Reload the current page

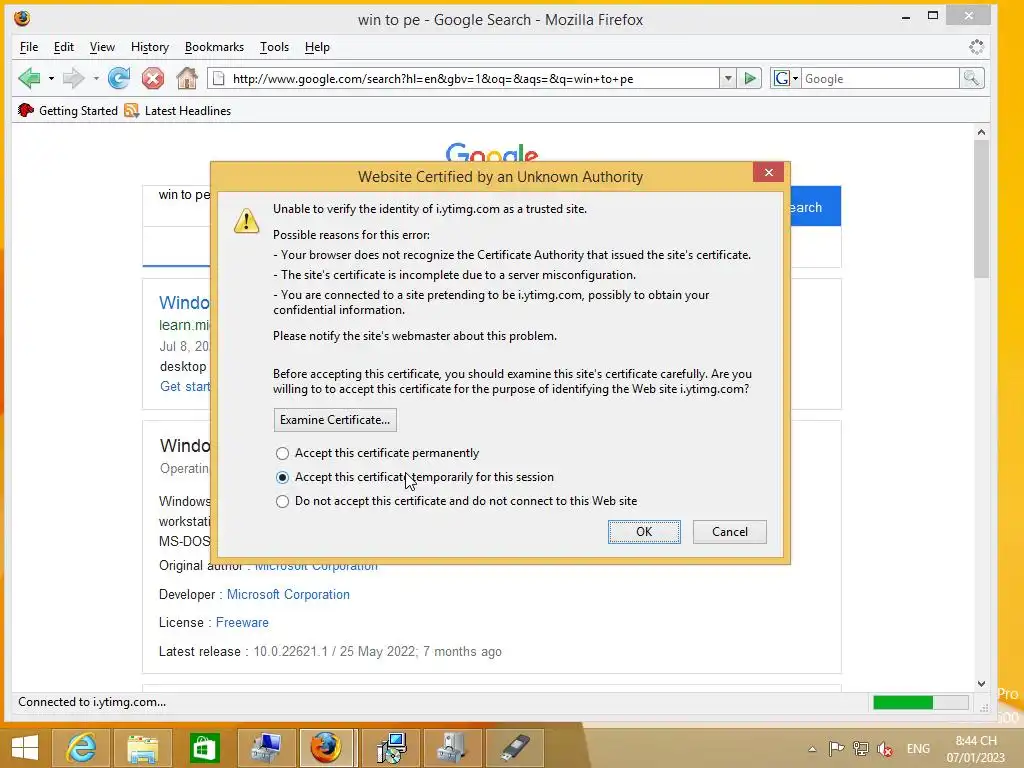point(119,78)
